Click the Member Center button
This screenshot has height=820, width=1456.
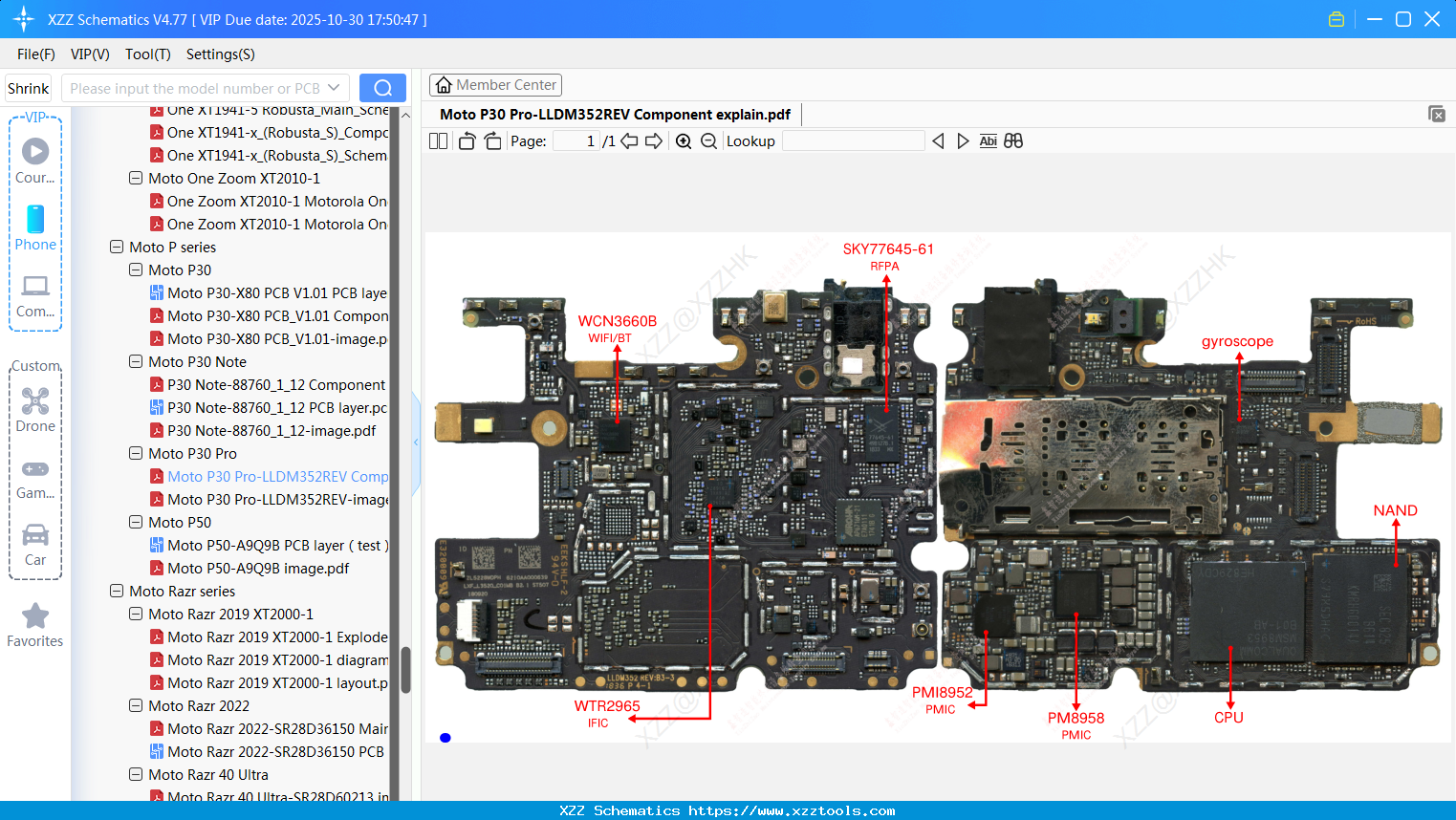pyautogui.click(x=495, y=84)
